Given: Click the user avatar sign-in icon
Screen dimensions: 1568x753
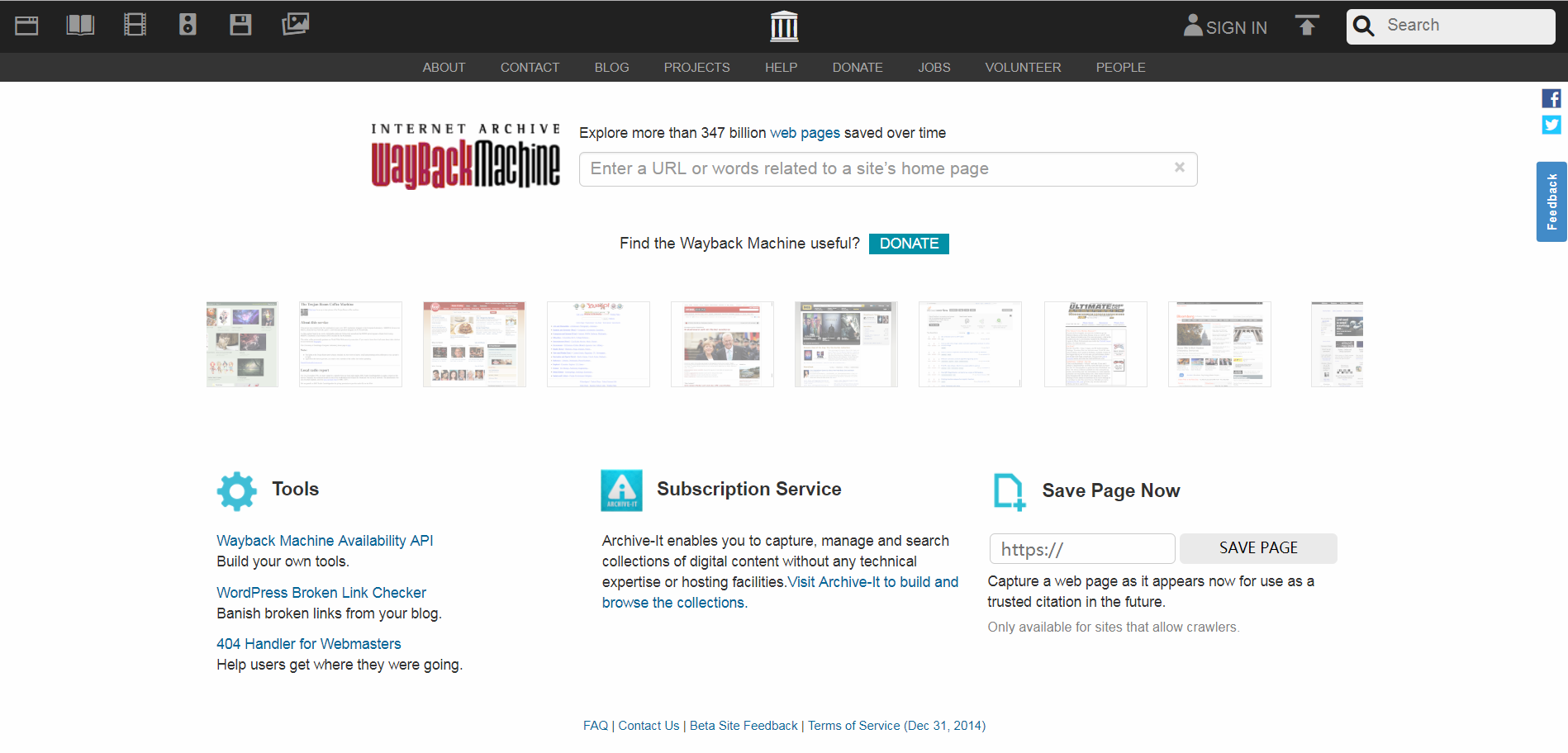Looking at the screenshot, I should coord(1193,26).
